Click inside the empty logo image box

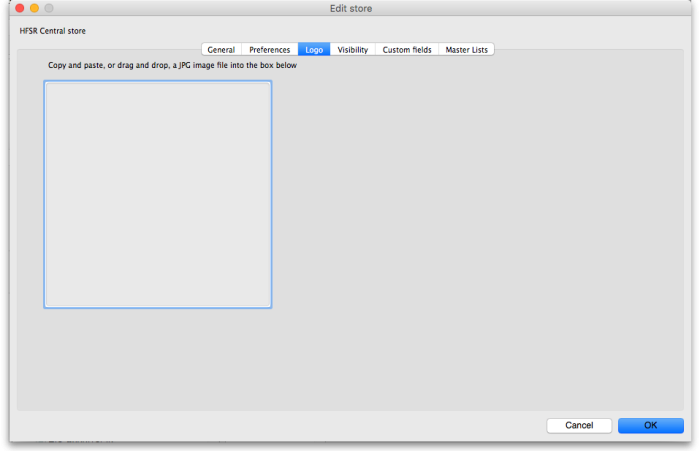coord(157,194)
